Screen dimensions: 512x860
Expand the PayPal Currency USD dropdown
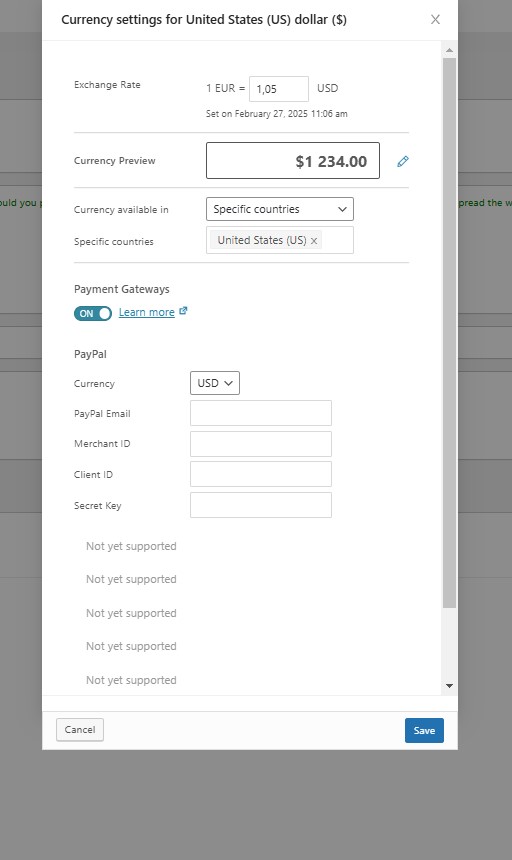[215, 383]
